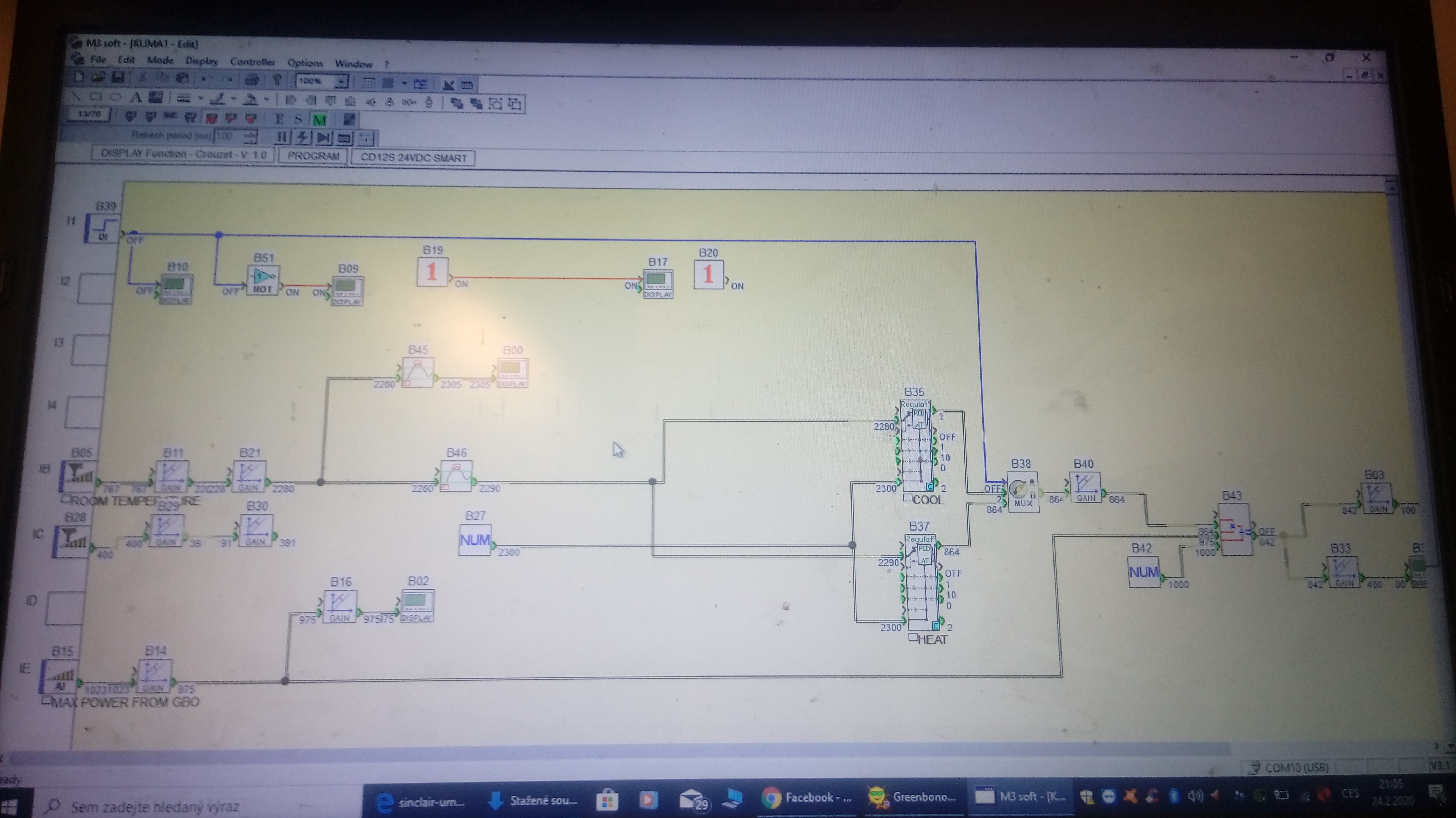1456x818 pixels.
Task: Open the Options menu
Action: pyautogui.click(x=304, y=63)
